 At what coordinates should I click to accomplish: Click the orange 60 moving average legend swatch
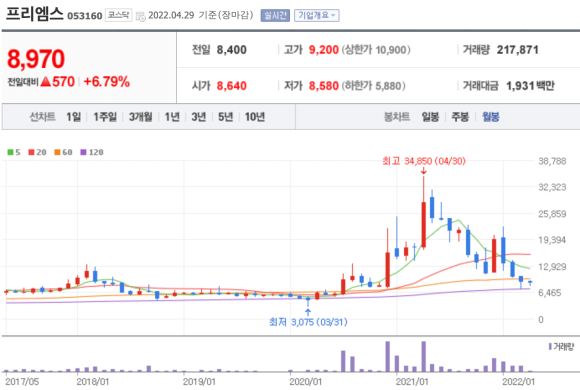[x=57, y=152]
